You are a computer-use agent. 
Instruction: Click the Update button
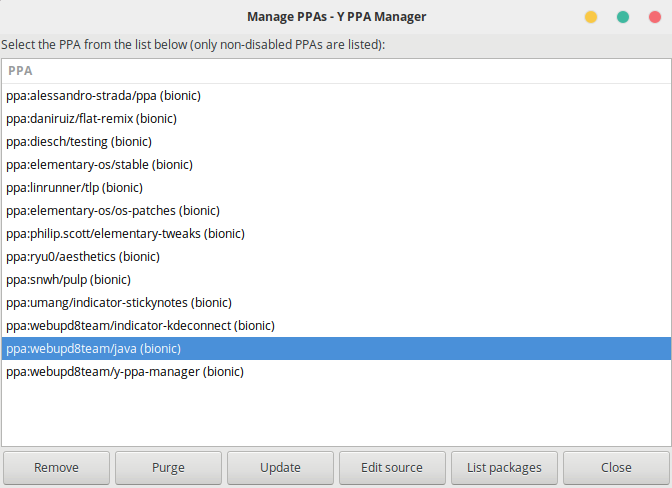280,467
